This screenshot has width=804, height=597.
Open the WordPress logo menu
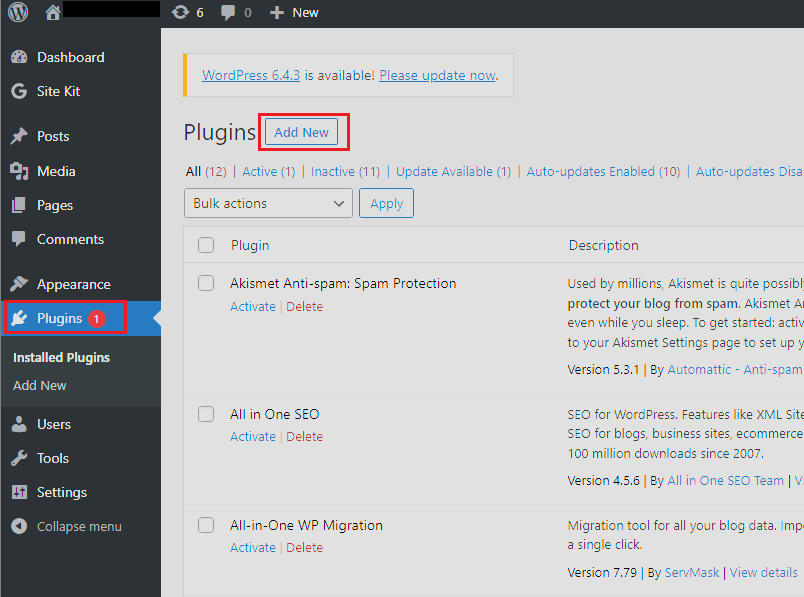tap(18, 12)
